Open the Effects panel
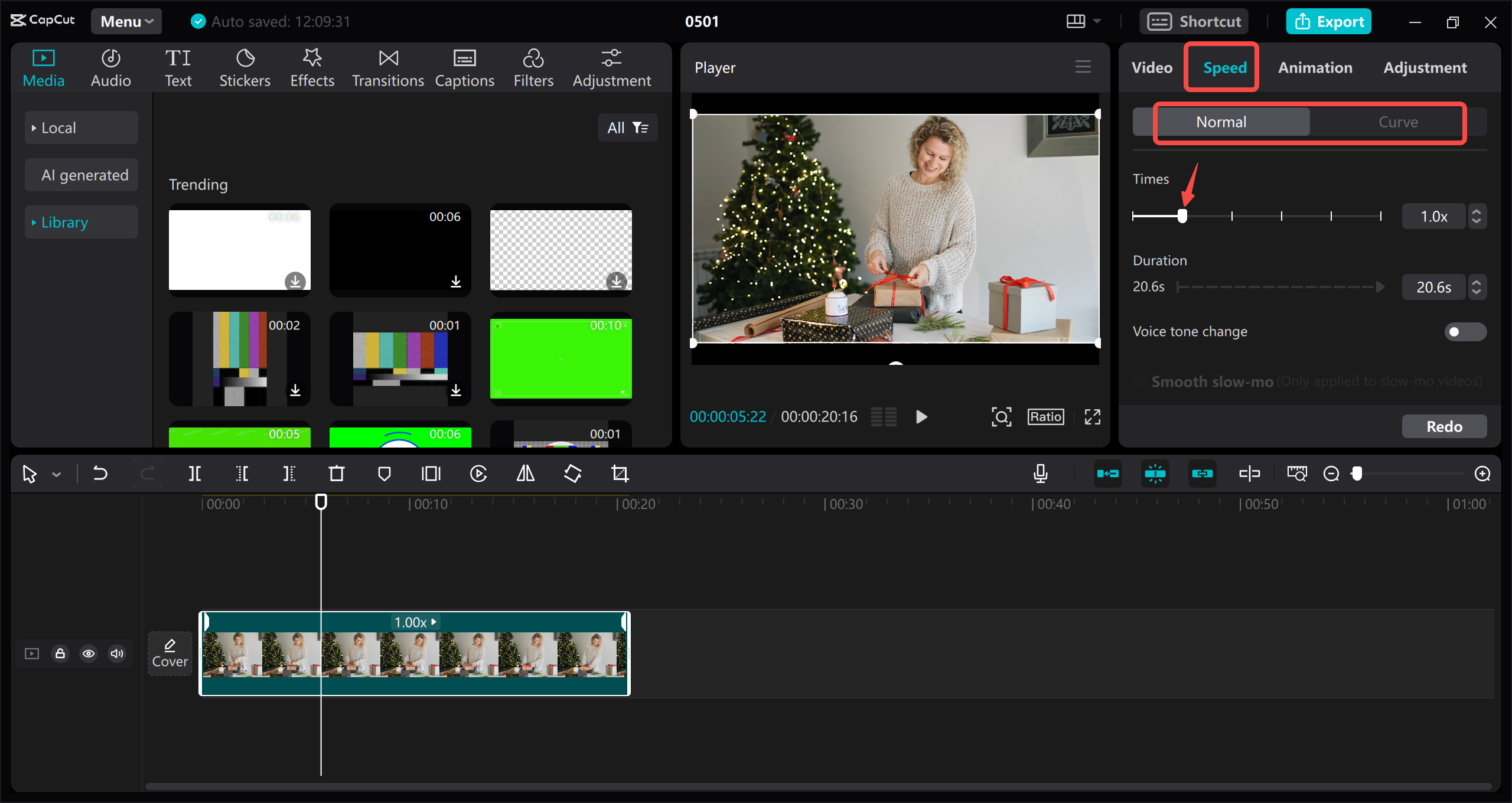This screenshot has width=1512, height=803. [x=312, y=67]
